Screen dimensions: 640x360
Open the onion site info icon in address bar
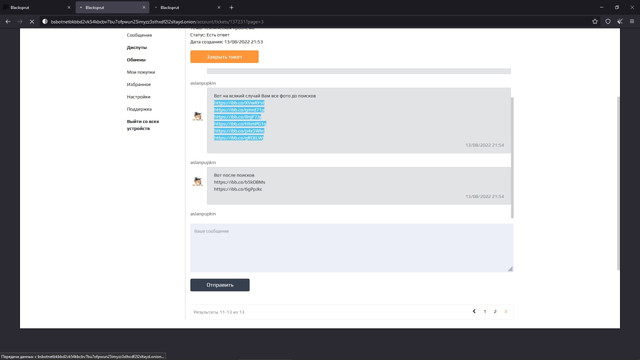coord(45,22)
